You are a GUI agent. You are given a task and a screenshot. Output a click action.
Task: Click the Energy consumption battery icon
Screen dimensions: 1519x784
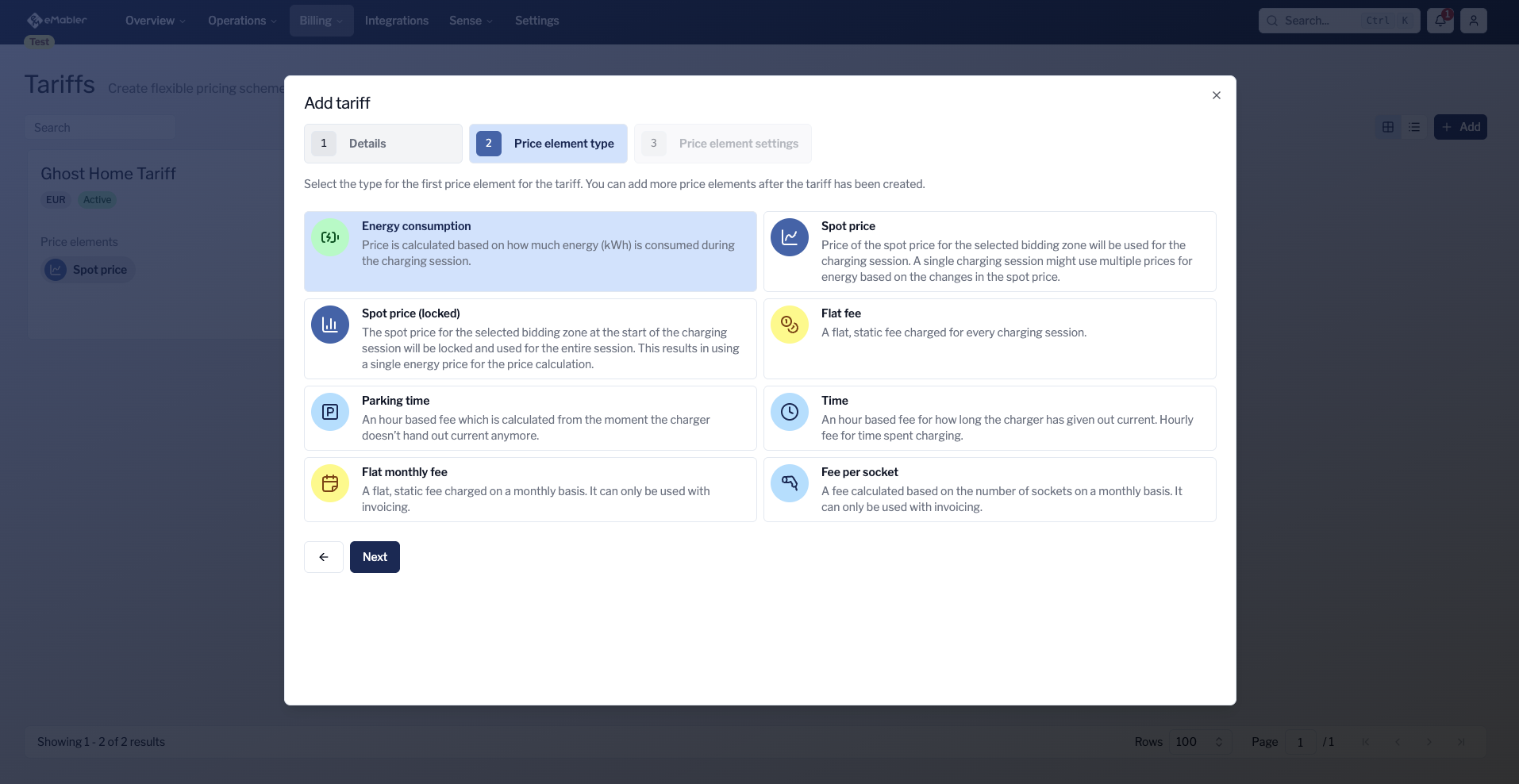click(x=330, y=237)
